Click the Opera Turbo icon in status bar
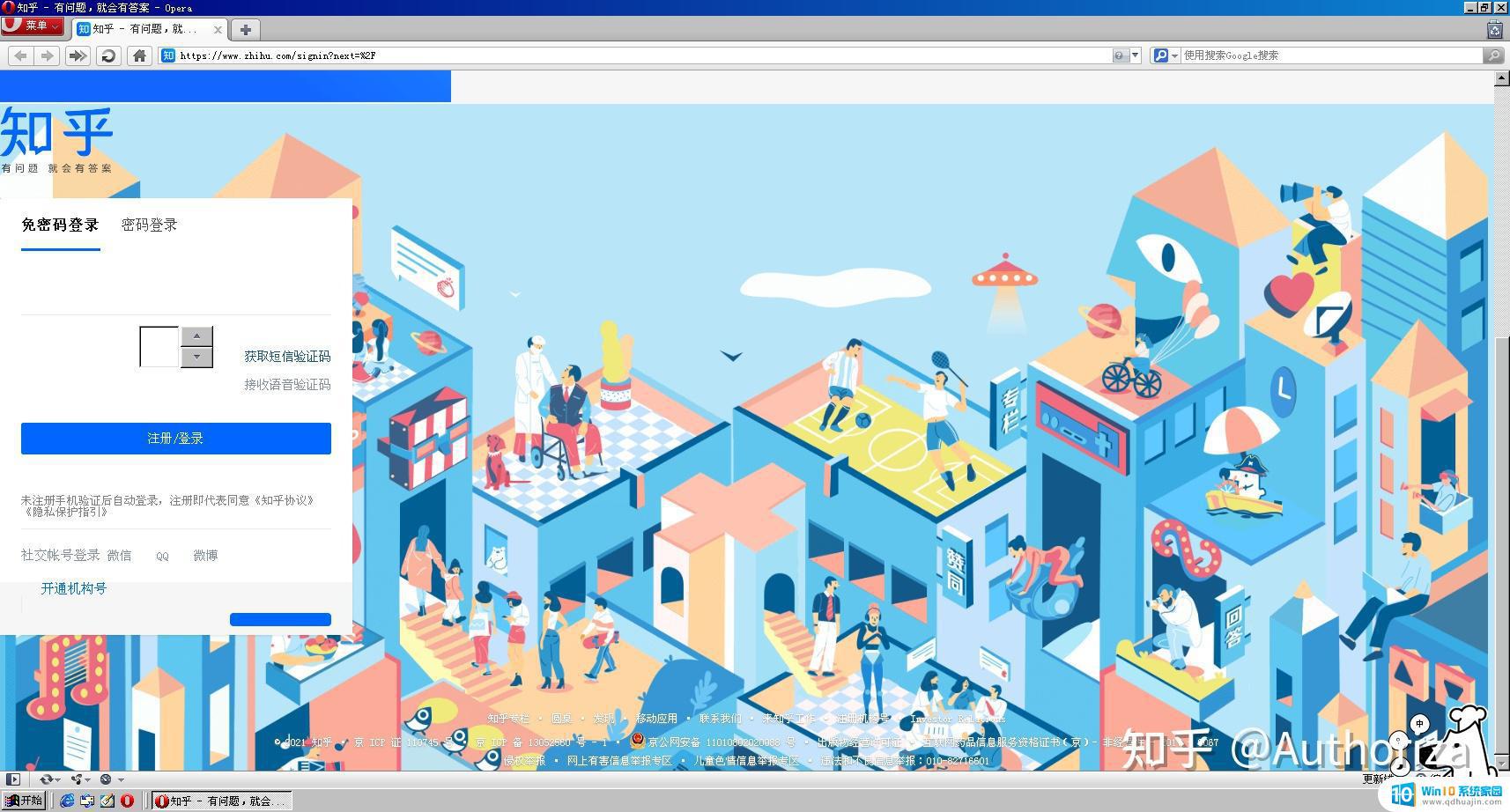This screenshot has width=1510, height=812. coord(106,779)
